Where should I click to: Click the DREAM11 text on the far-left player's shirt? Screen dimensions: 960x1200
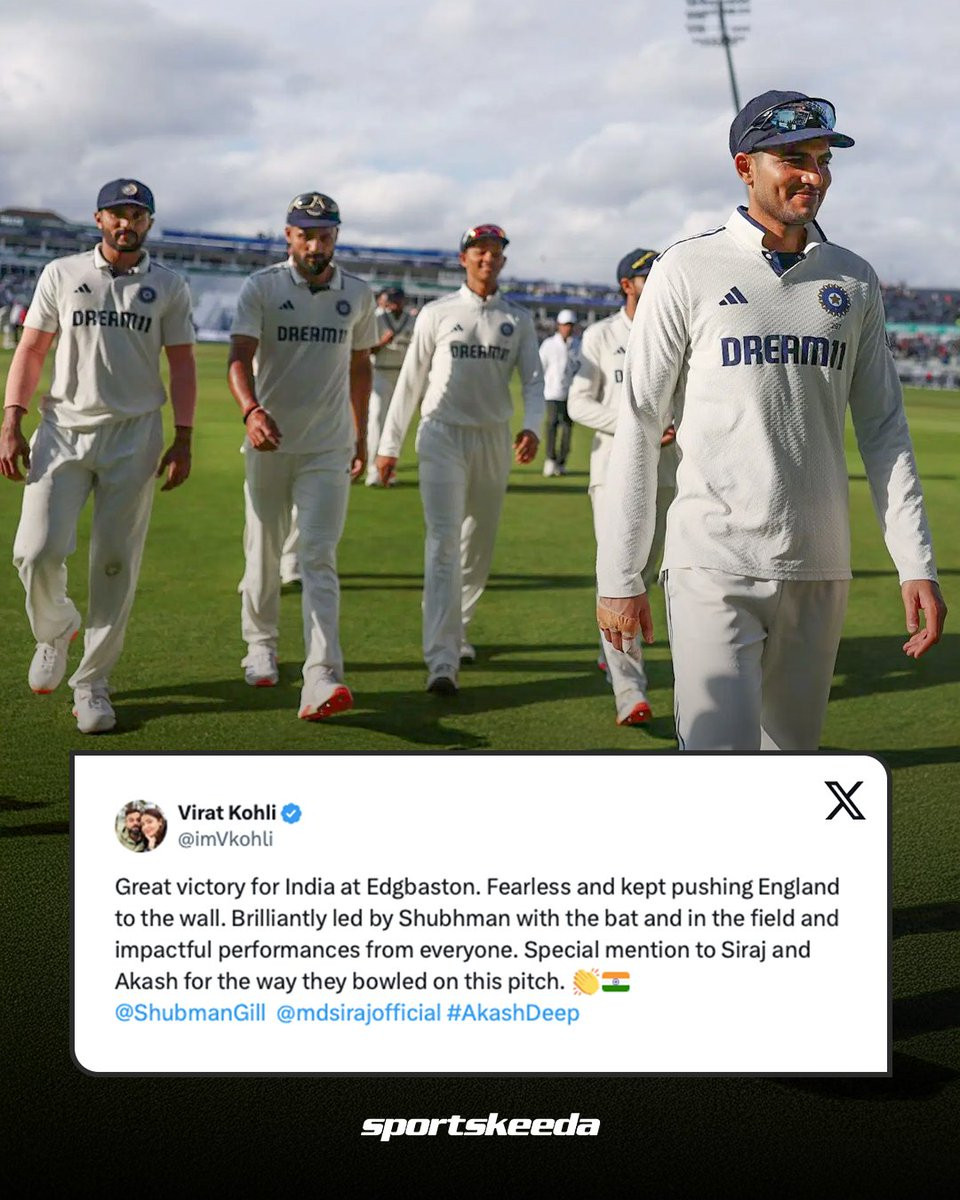point(110,319)
